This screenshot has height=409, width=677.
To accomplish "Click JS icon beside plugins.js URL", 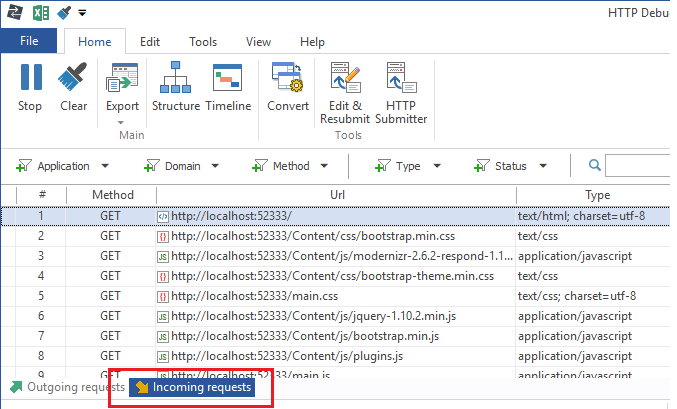I will point(163,357).
